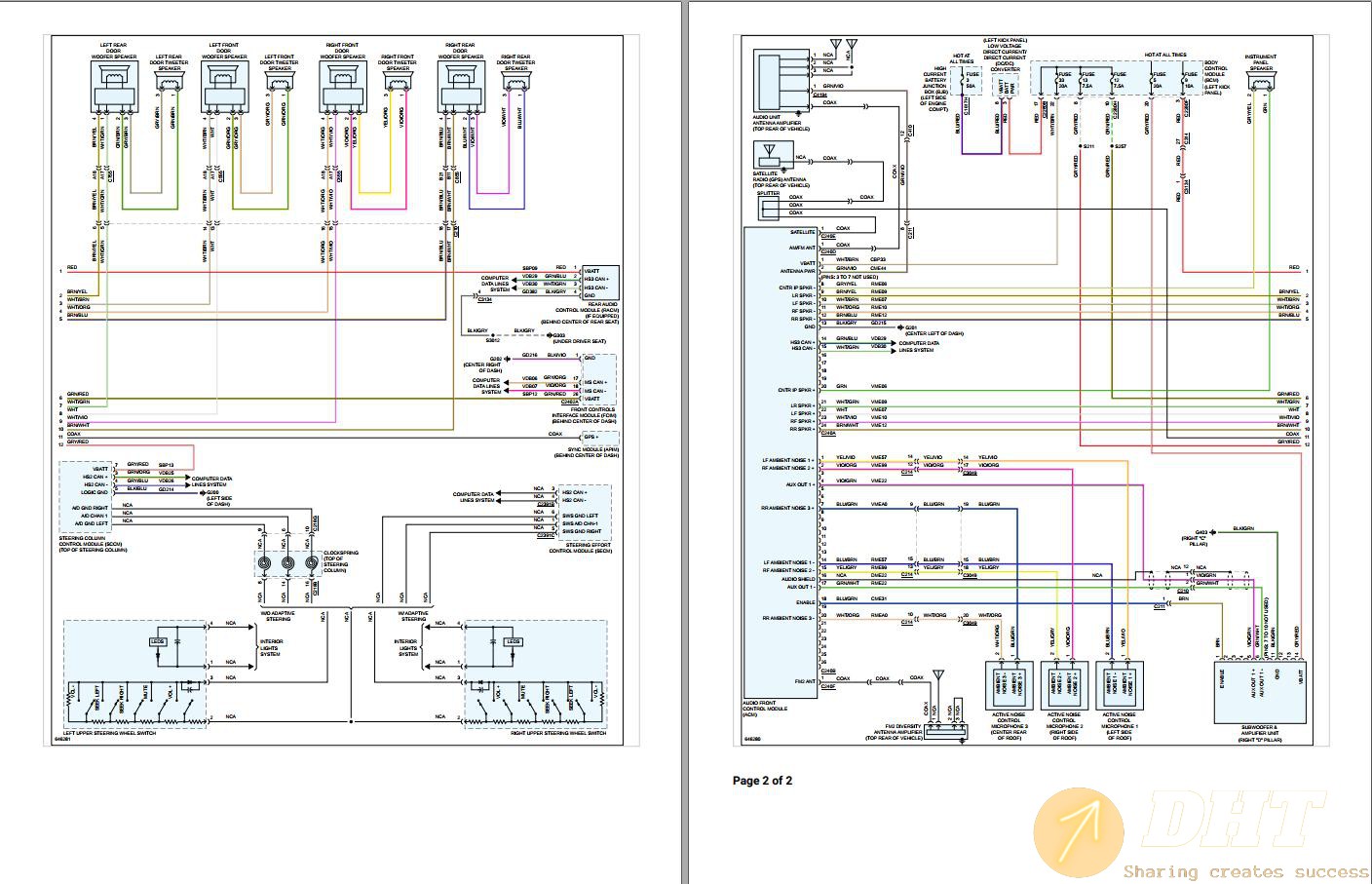Screen dimensions: 1372x884
Task: Click the "(CENTER LEFT OF DASH)" ground label
Action: (x=934, y=333)
